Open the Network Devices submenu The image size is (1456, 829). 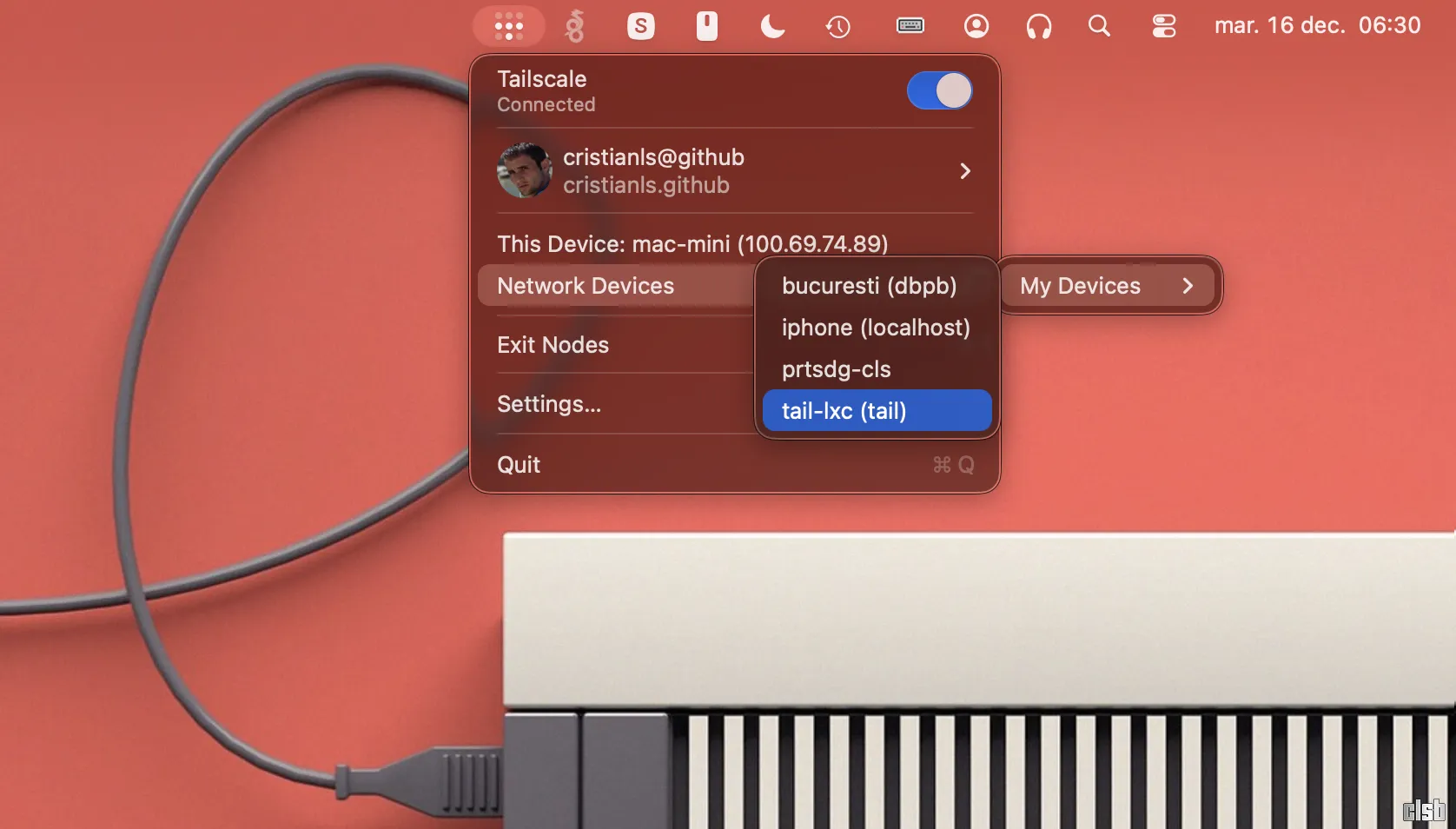click(586, 286)
